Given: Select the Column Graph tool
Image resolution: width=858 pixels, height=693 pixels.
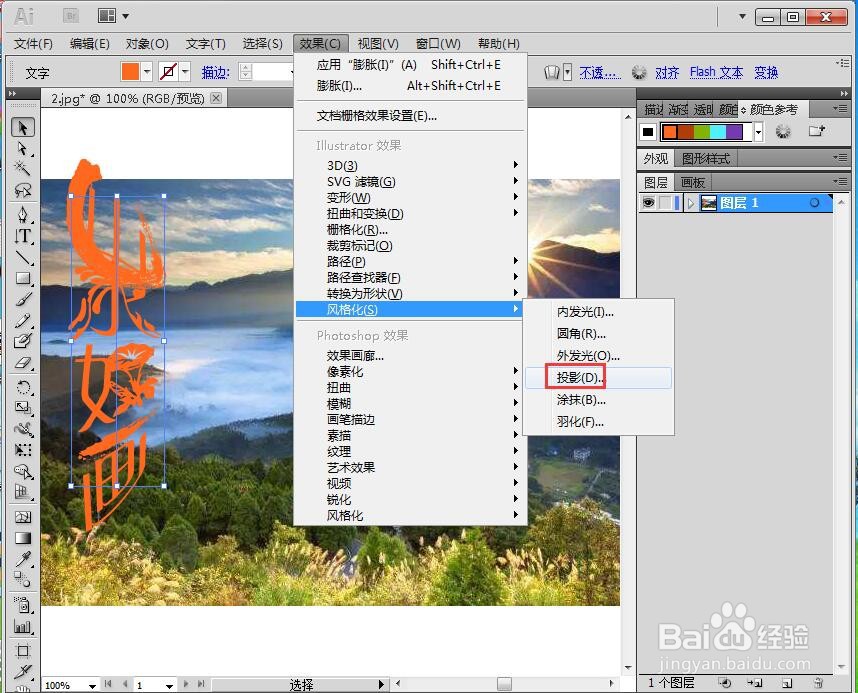Looking at the screenshot, I should tap(22, 626).
